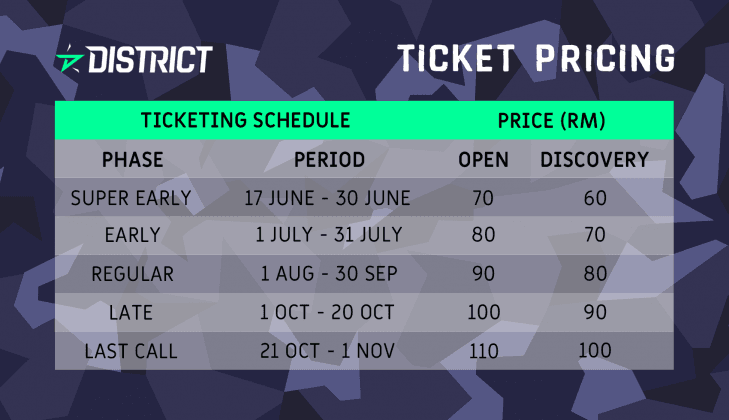Click the 1 AUG - 30 SEP period

point(329,273)
